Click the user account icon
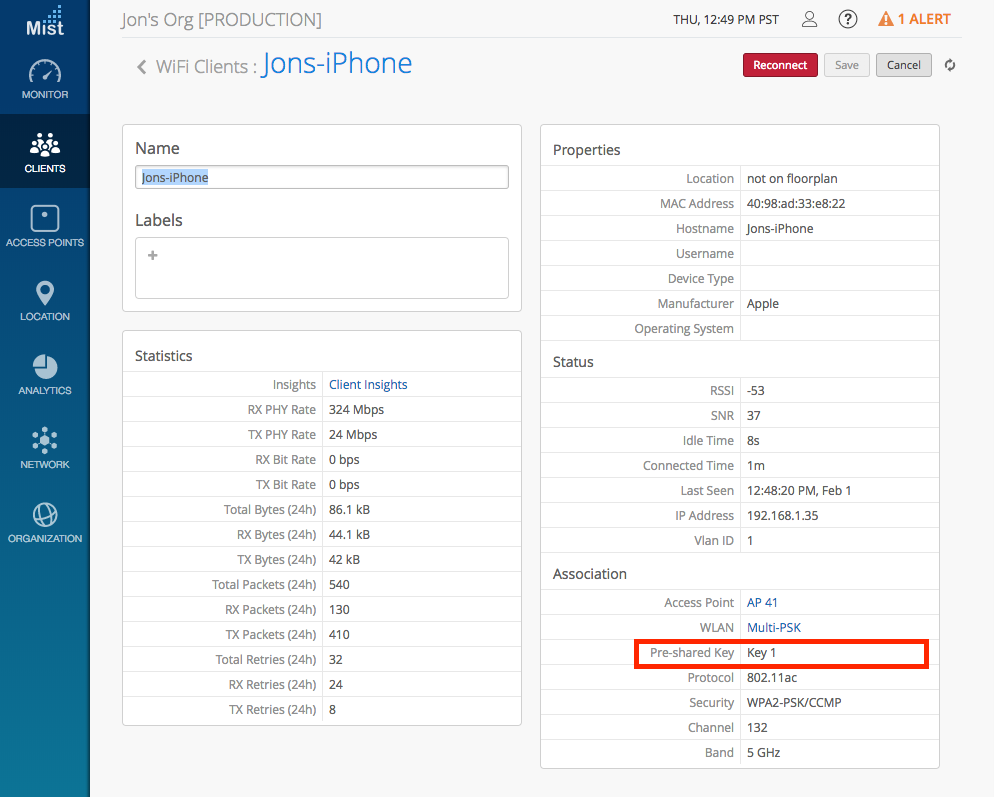This screenshot has width=994, height=797. (811, 19)
